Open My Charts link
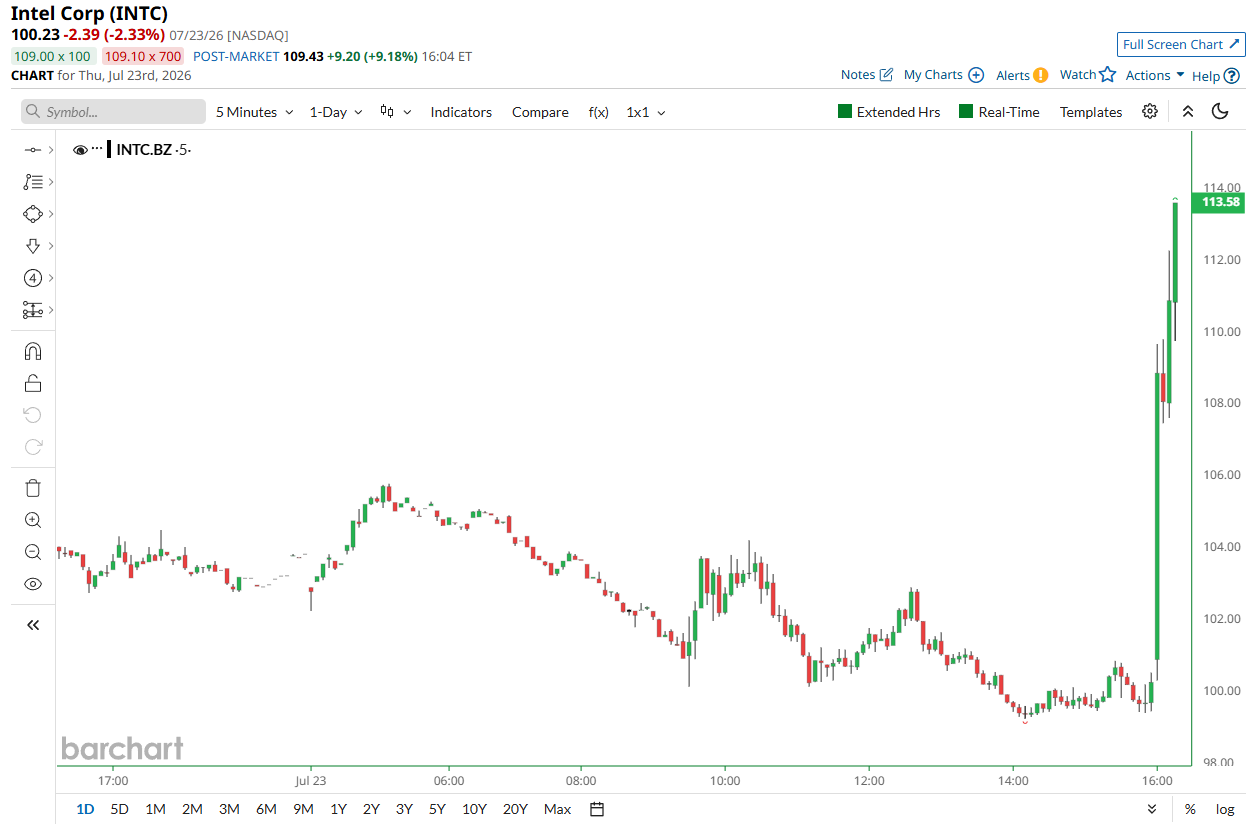 943,75
